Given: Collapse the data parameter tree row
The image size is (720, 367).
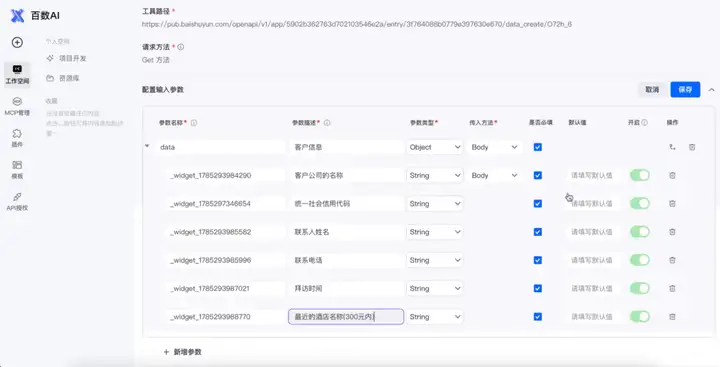Looking at the screenshot, I should (x=147, y=146).
